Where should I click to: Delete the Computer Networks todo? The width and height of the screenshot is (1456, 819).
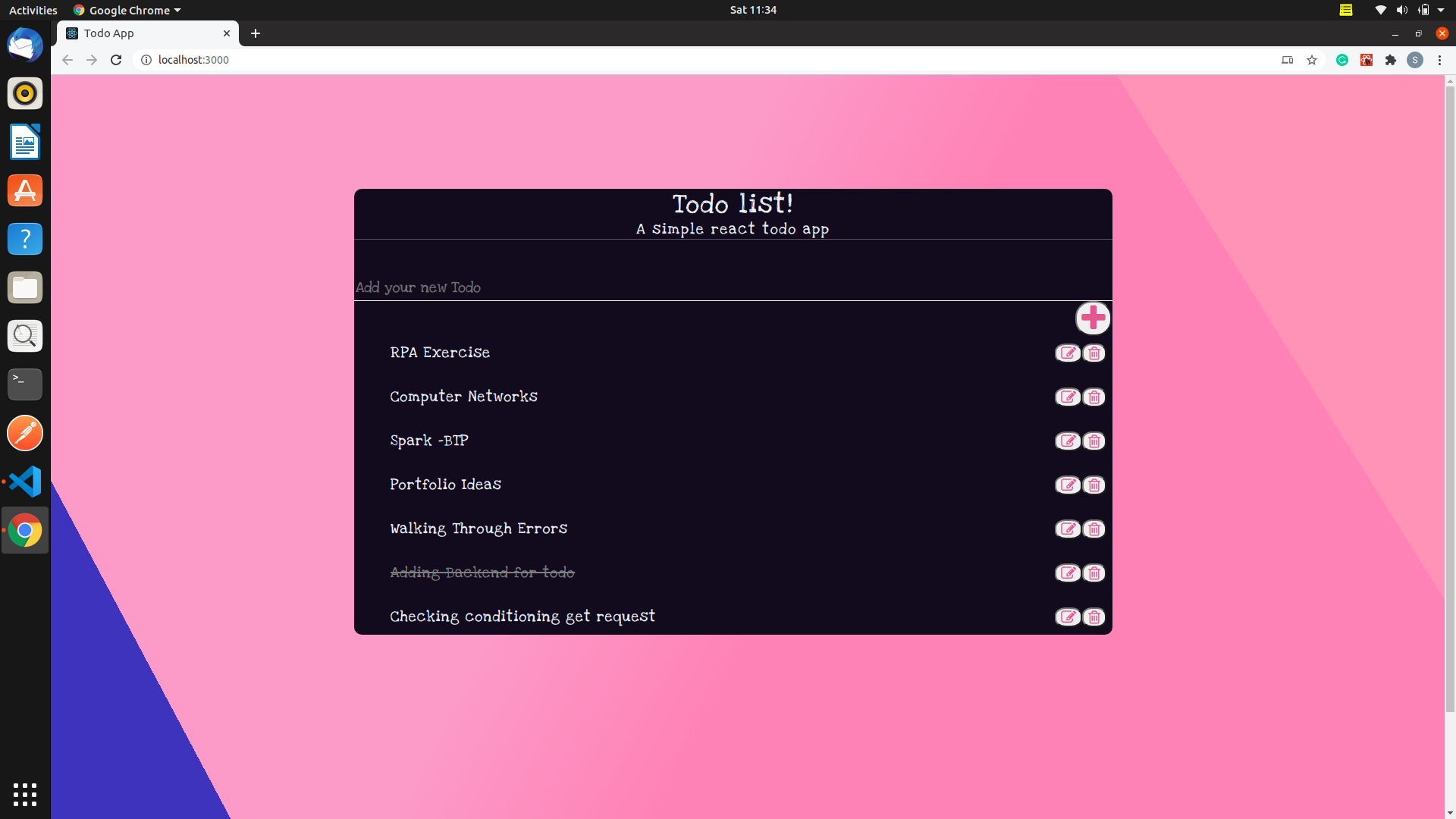pyautogui.click(x=1094, y=397)
